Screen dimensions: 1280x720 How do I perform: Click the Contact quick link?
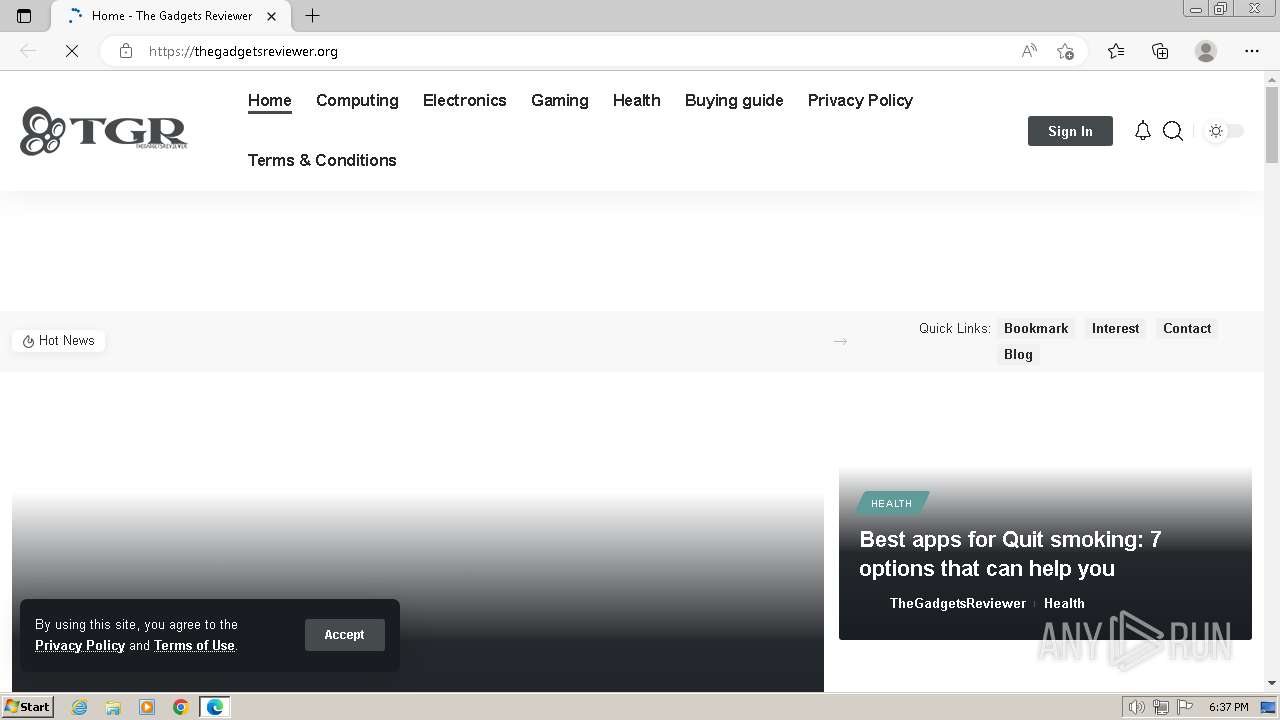tap(1187, 328)
